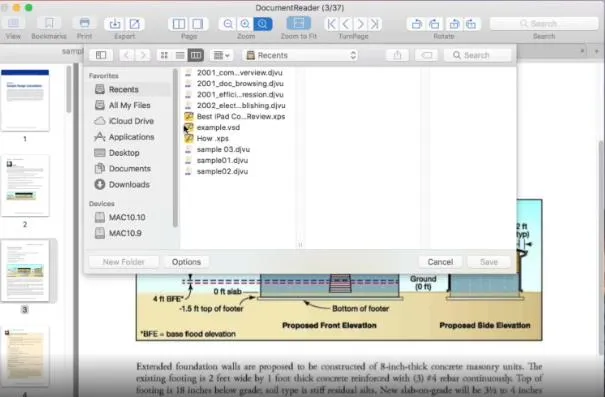
Task: Click the leftmost Rotate icon
Action: pos(416,24)
